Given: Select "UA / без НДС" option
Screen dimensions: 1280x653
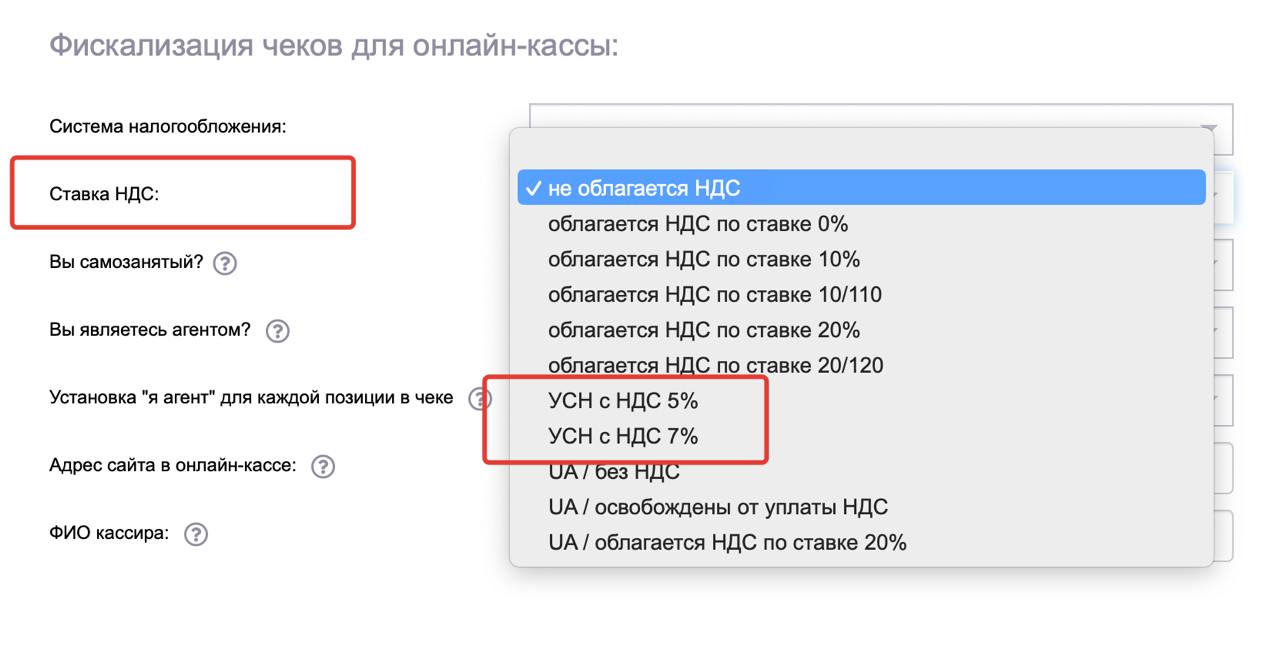Looking at the screenshot, I should [x=613, y=472].
